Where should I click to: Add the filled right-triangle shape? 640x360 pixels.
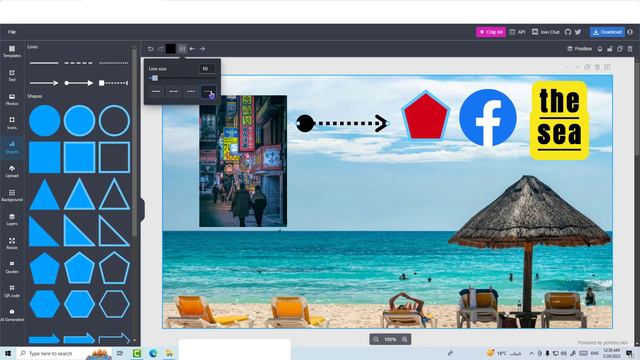(44, 231)
